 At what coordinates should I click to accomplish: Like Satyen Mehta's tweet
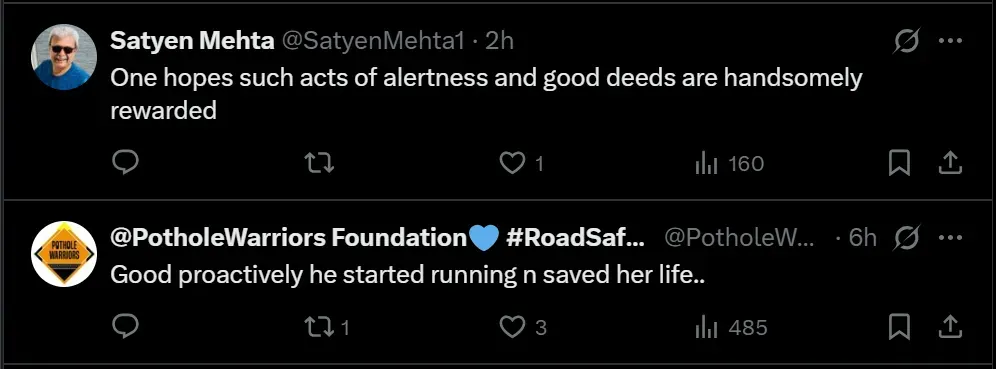tap(522, 164)
